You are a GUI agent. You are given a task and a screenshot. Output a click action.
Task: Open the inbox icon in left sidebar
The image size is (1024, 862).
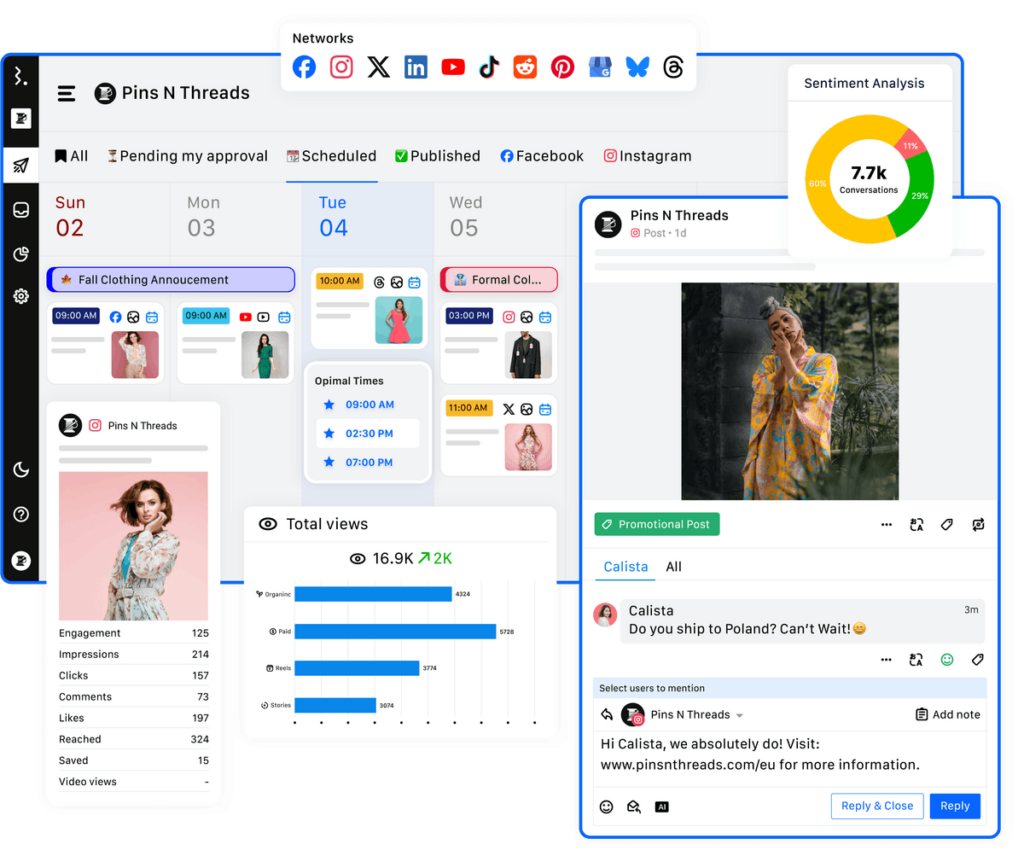(x=20, y=210)
